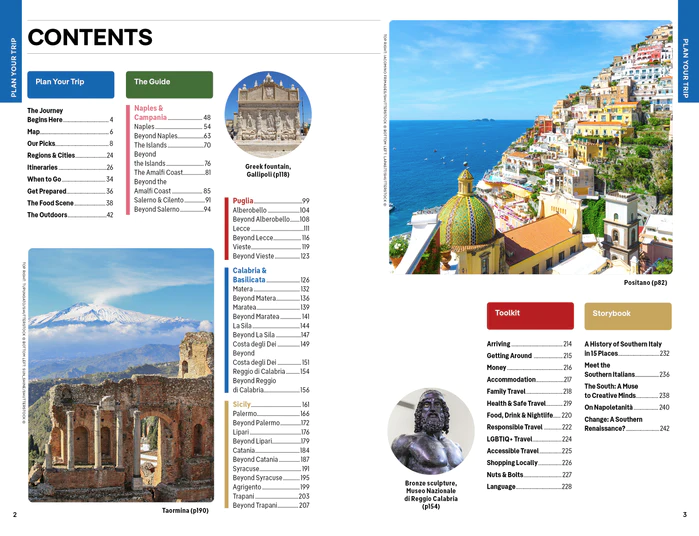Open the red Toolkit section header
Screen dimensions: 699x536
click(x=529, y=314)
